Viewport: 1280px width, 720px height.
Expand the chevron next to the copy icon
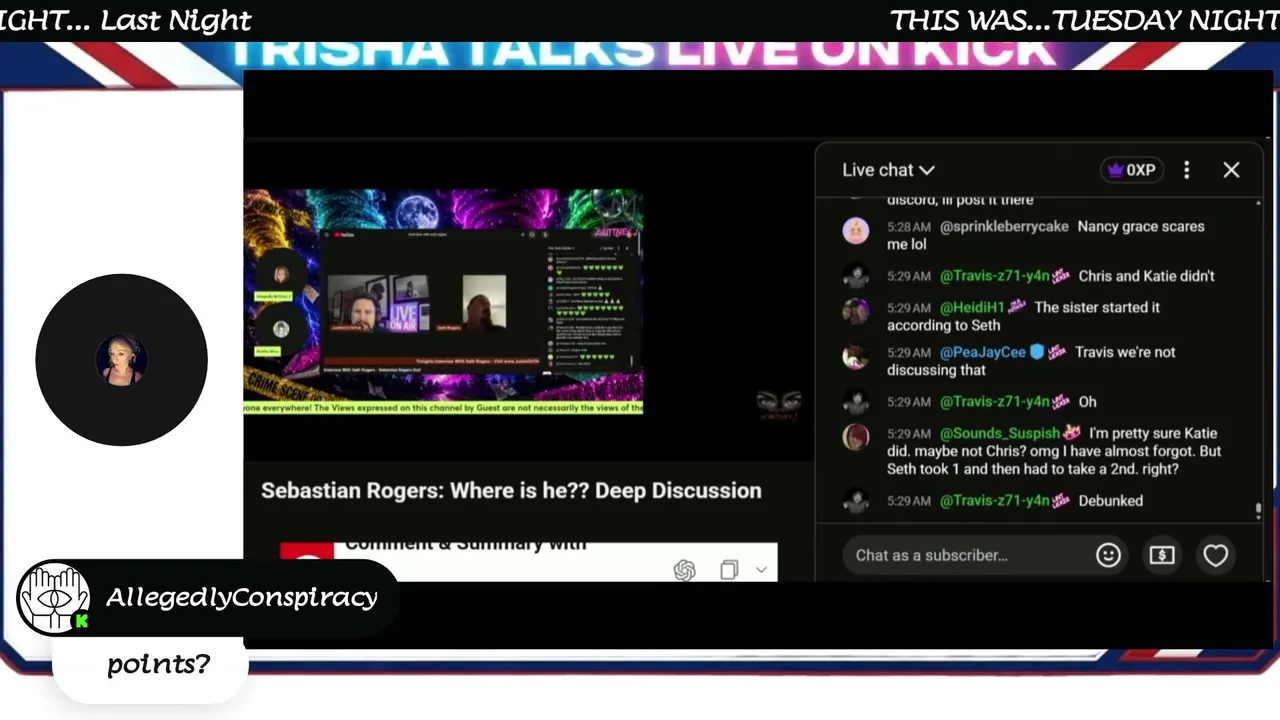[761, 570]
